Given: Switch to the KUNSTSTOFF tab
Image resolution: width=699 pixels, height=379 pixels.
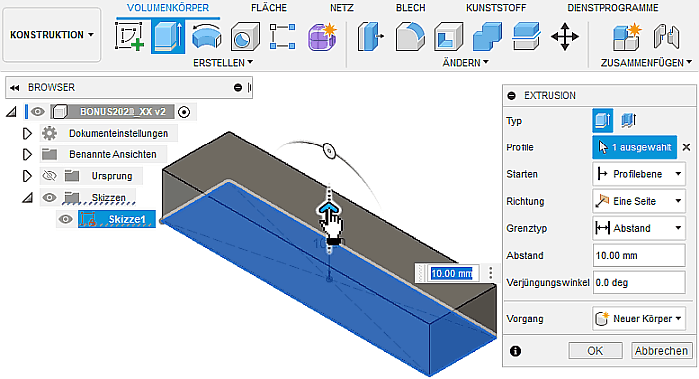Looking at the screenshot, I should (x=496, y=8).
